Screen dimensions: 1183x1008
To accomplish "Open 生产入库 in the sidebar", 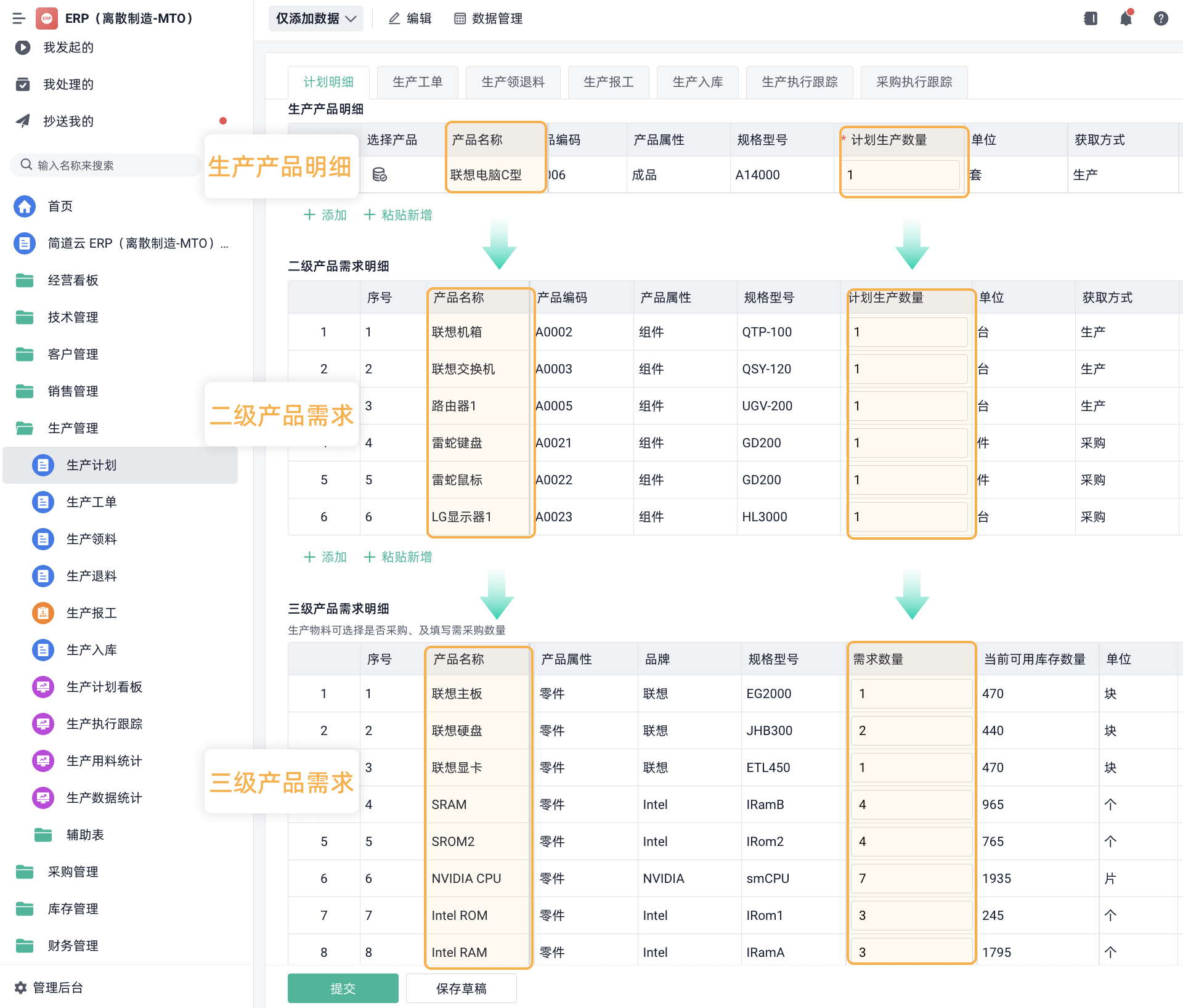I will pyautogui.click(x=91, y=649).
